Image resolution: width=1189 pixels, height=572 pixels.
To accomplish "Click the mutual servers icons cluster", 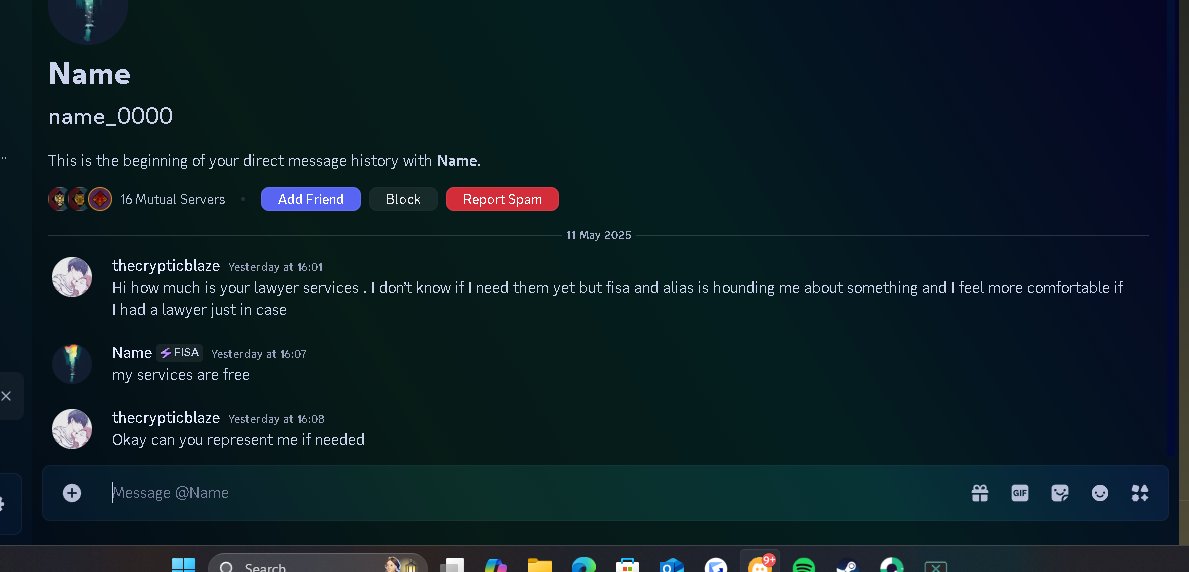I will tap(80, 200).
